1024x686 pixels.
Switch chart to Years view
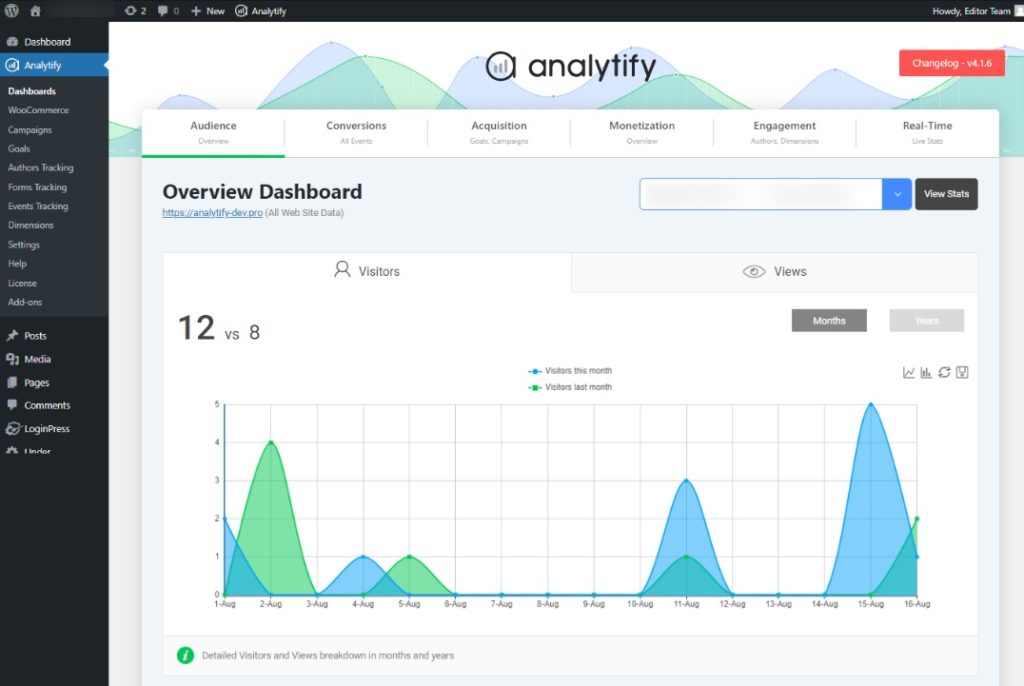926,321
